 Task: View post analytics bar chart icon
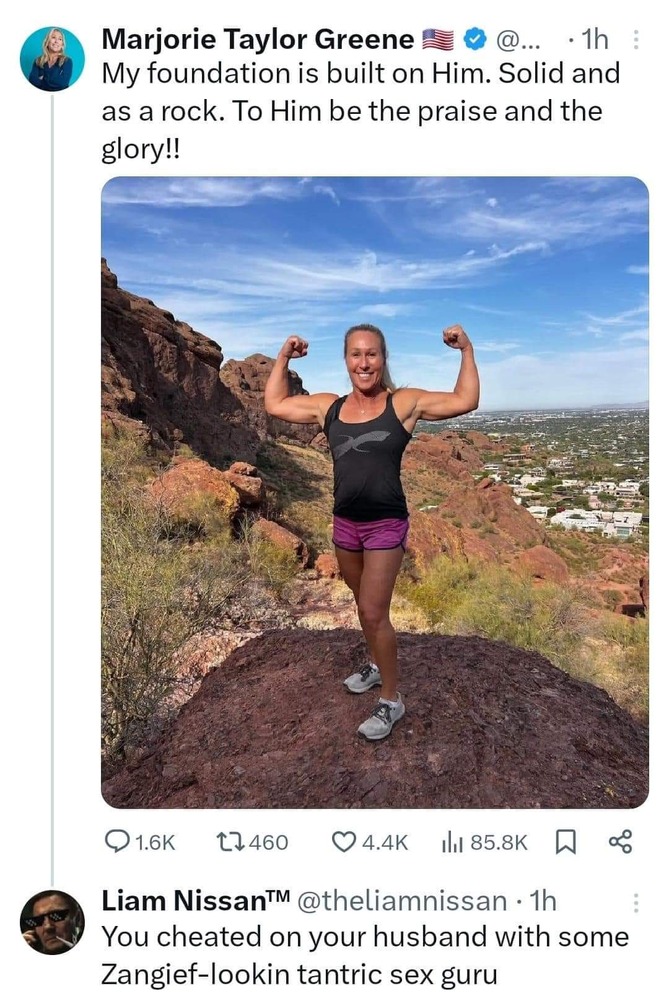click(x=452, y=843)
